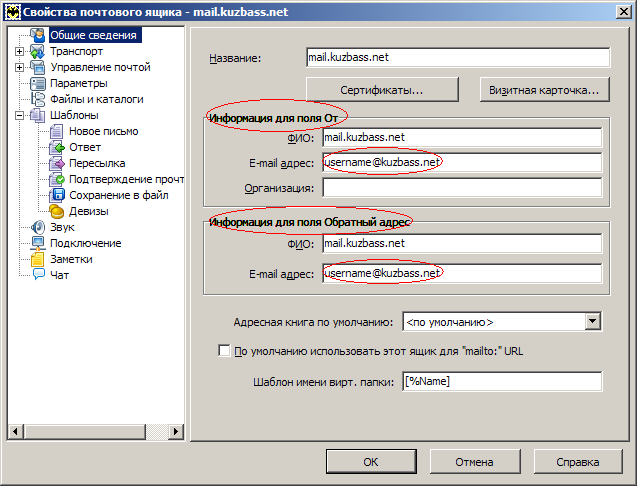Viewport: 637px width, 486px height.
Task: Click virtual folder name template field
Action: (x=502, y=381)
